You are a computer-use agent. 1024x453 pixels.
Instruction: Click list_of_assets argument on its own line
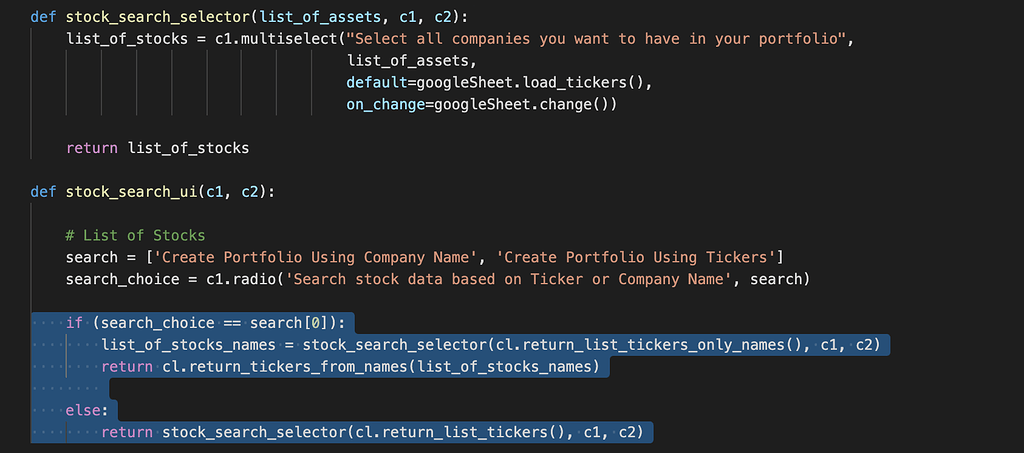pyautogui.click(x=400, y=61)
